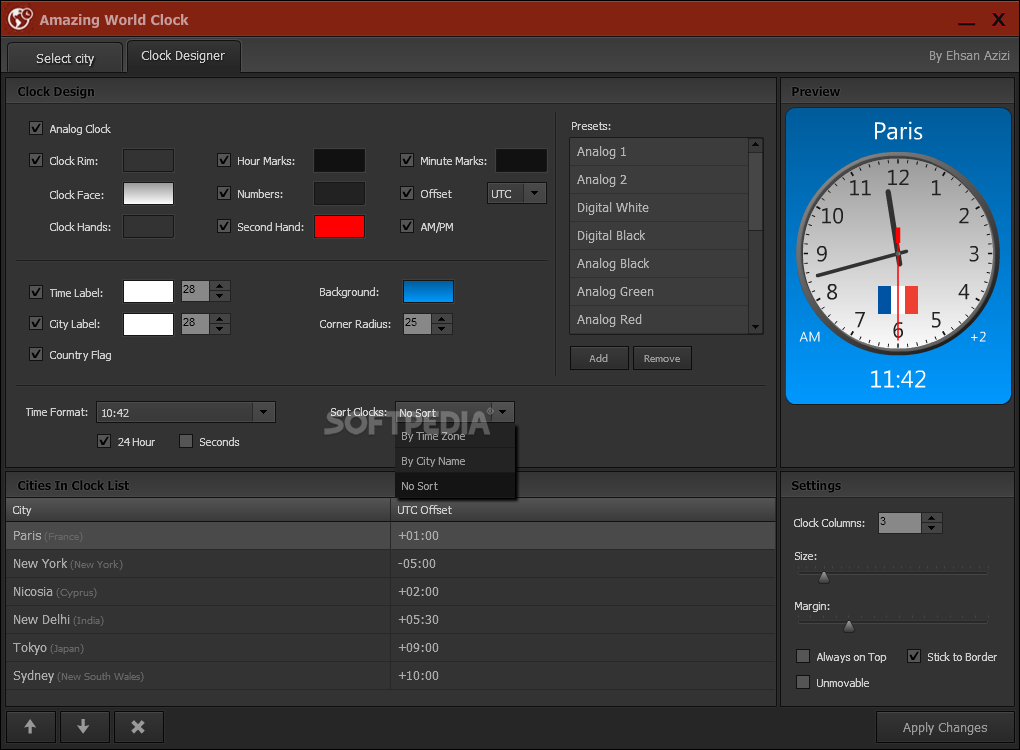The image size is (1020, 750).
Task: Increase Clock Columns with up arrow
Action: (x=932, y=518)
